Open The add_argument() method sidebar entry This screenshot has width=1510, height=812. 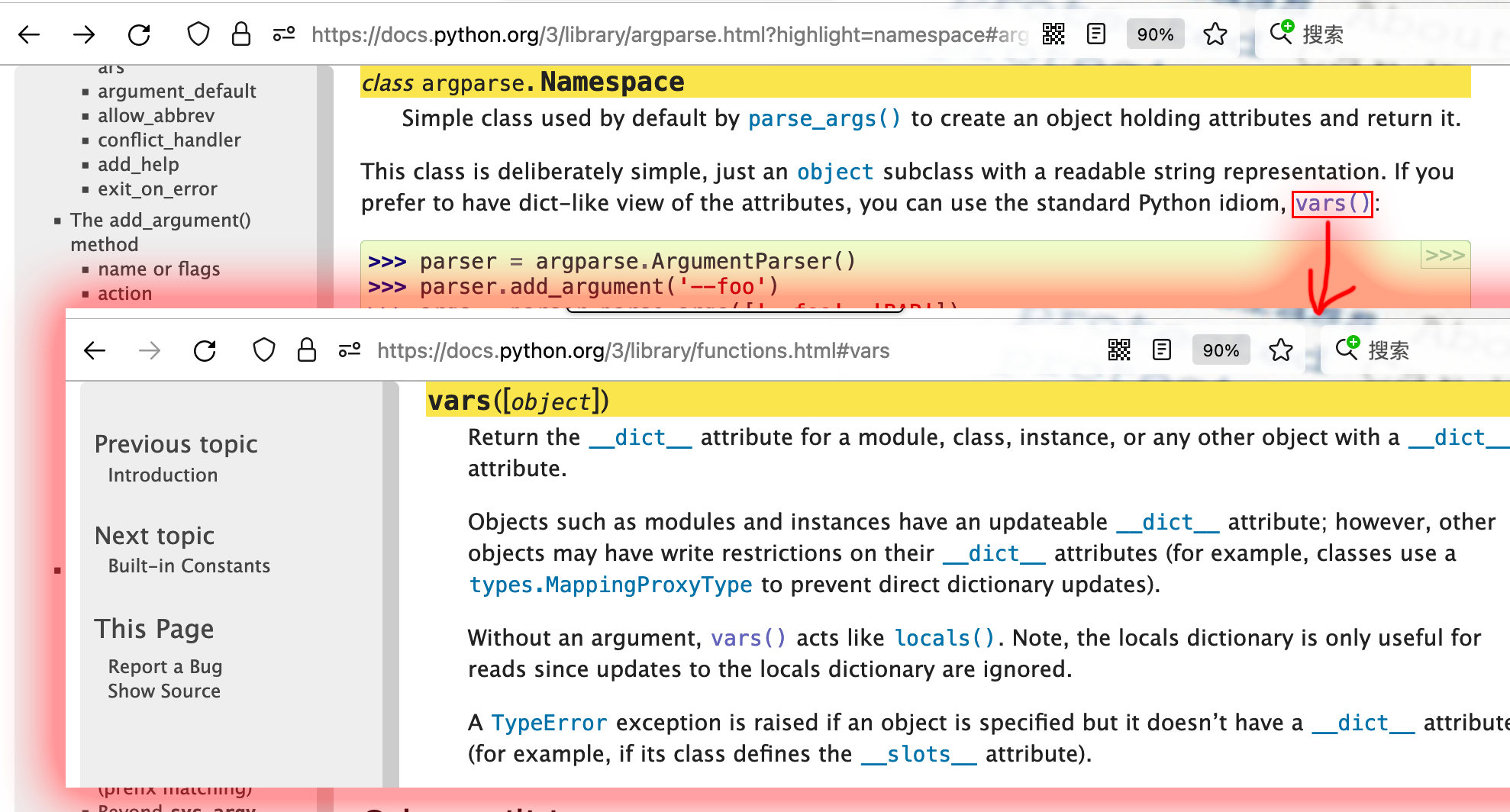pyautogui.click(x=160, y=232)
